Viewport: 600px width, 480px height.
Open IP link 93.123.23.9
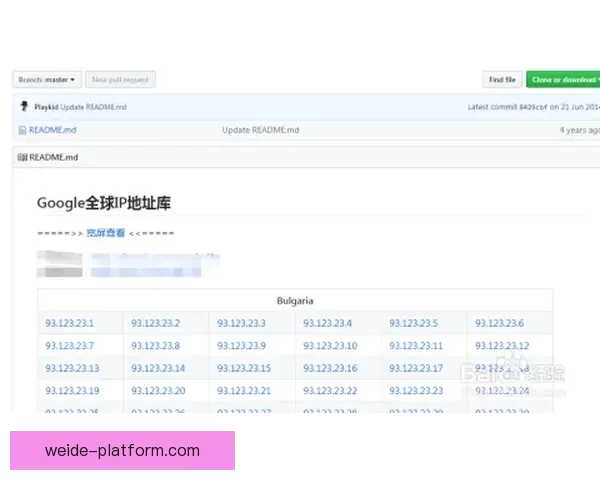241,346
